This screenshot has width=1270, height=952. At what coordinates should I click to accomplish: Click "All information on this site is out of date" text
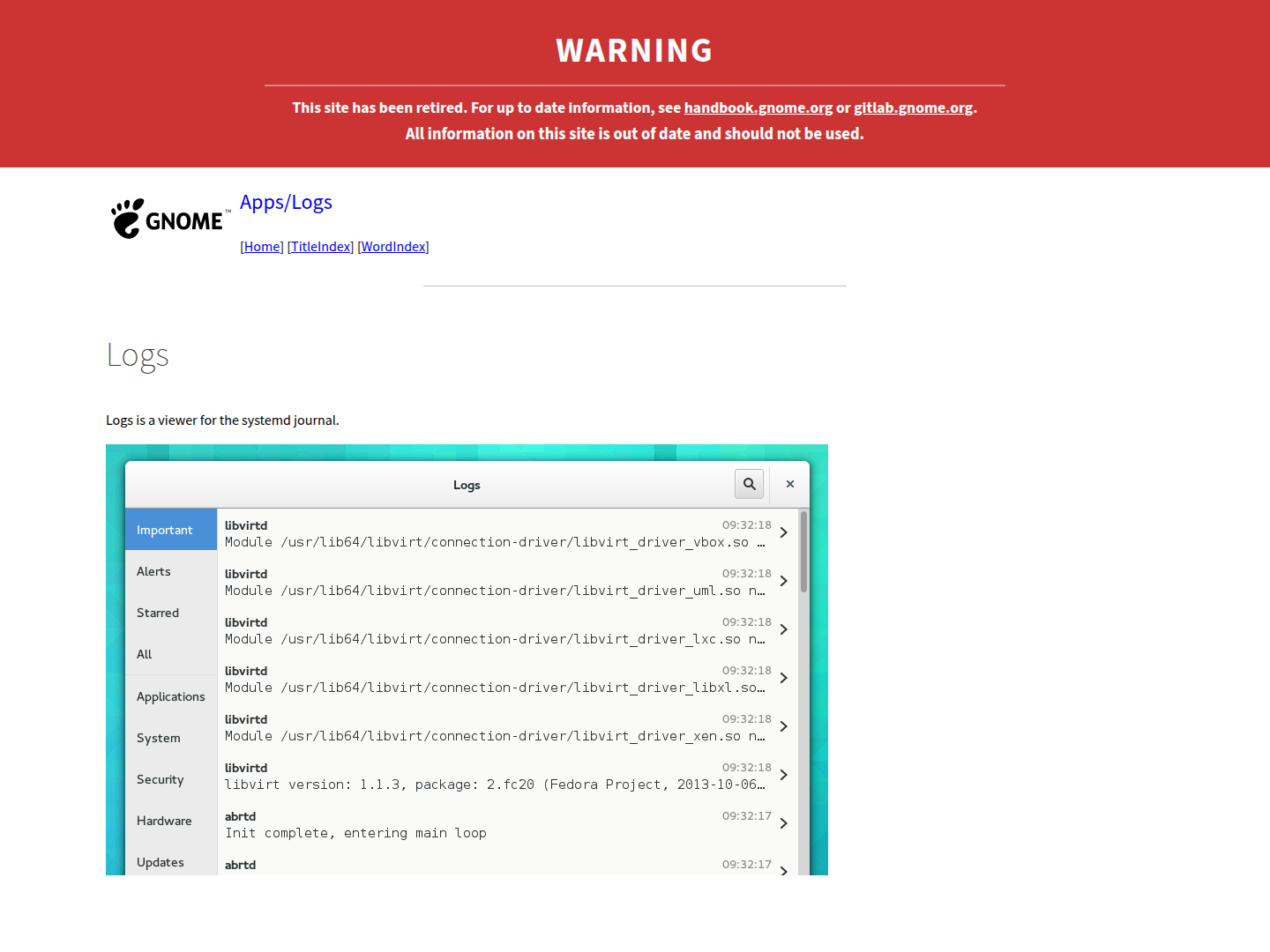click(x=635, y=134)
